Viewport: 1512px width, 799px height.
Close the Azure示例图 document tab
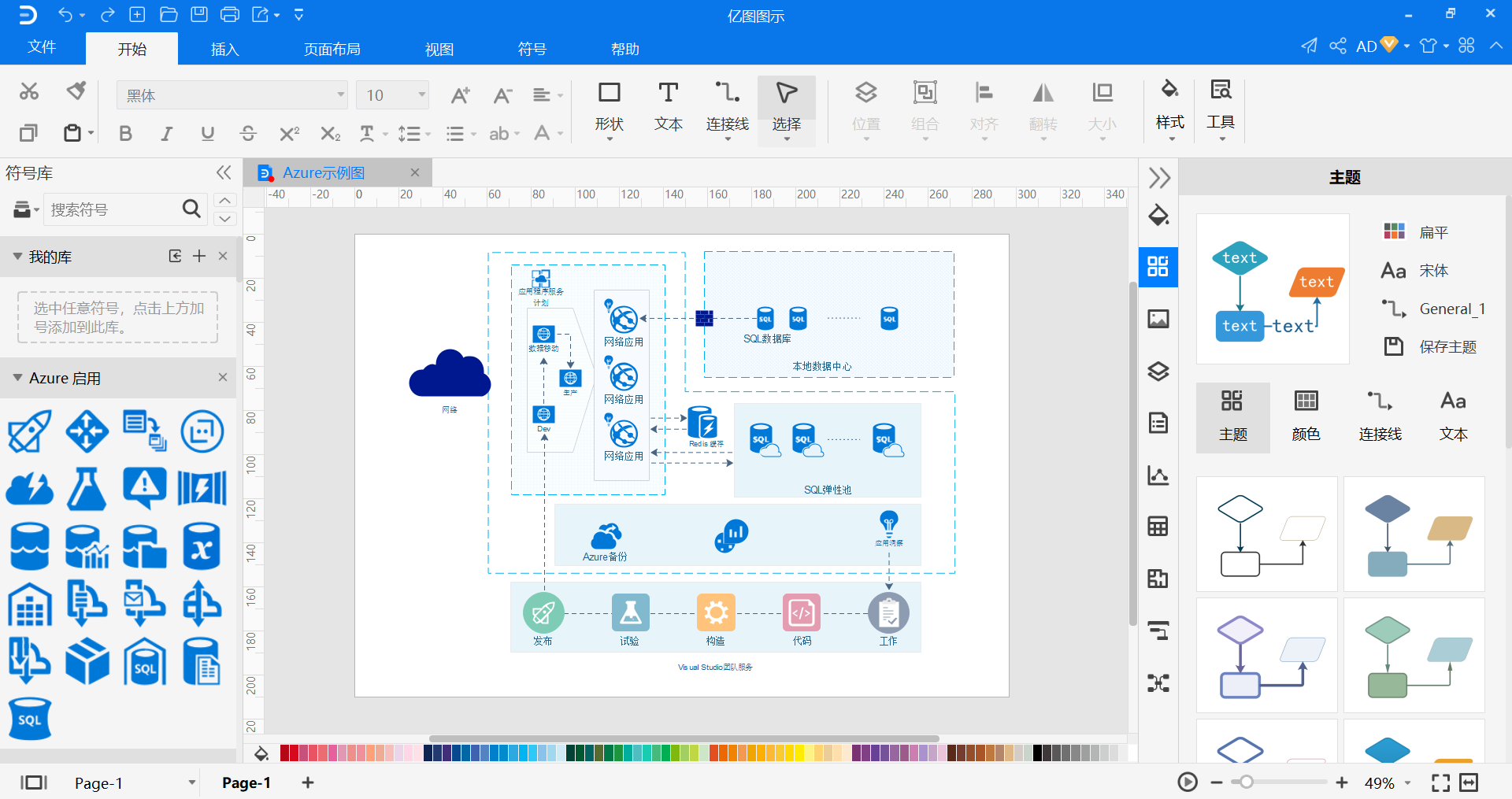click(415, 172)
